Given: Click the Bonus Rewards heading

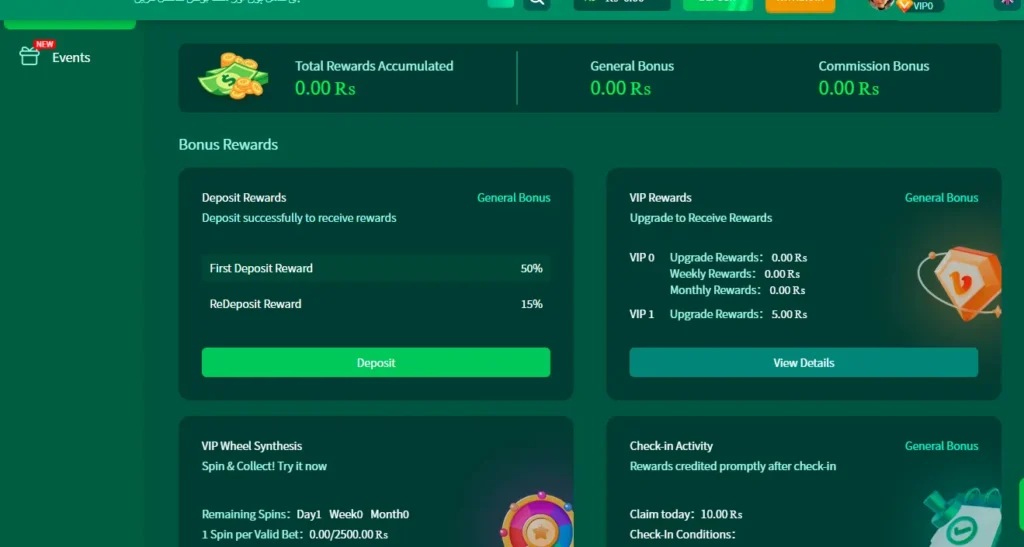Looking at the screenshot, I should tap(228, 144).
